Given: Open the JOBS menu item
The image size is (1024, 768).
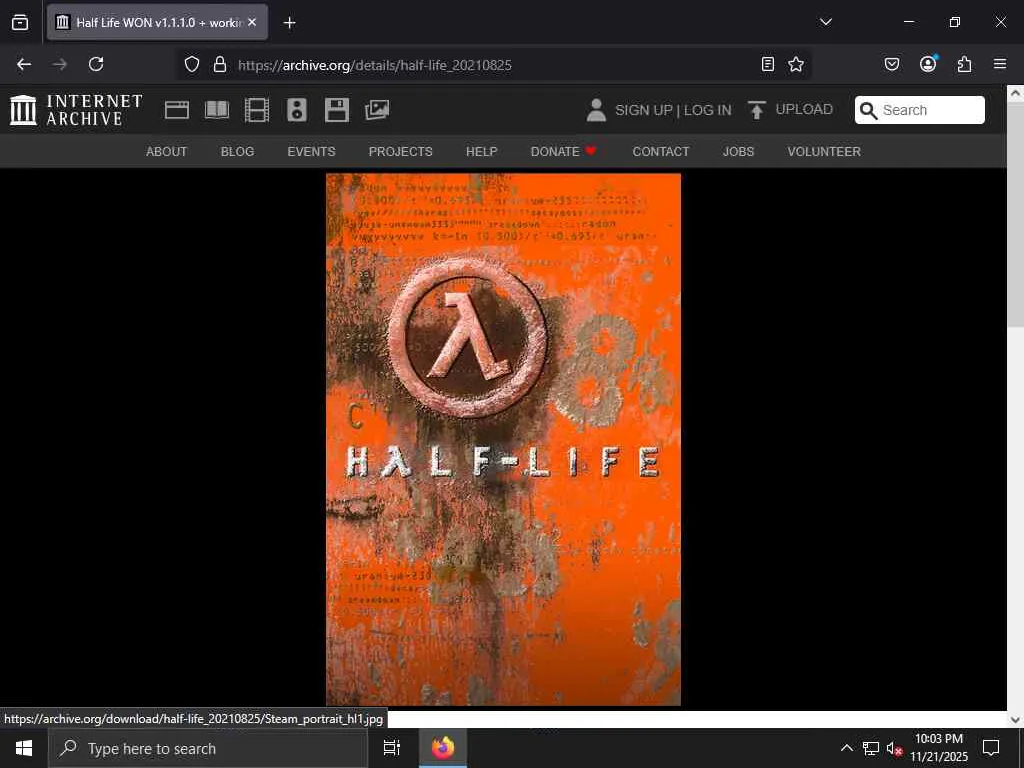Looking at the screenshot, I should pos(738,152).
